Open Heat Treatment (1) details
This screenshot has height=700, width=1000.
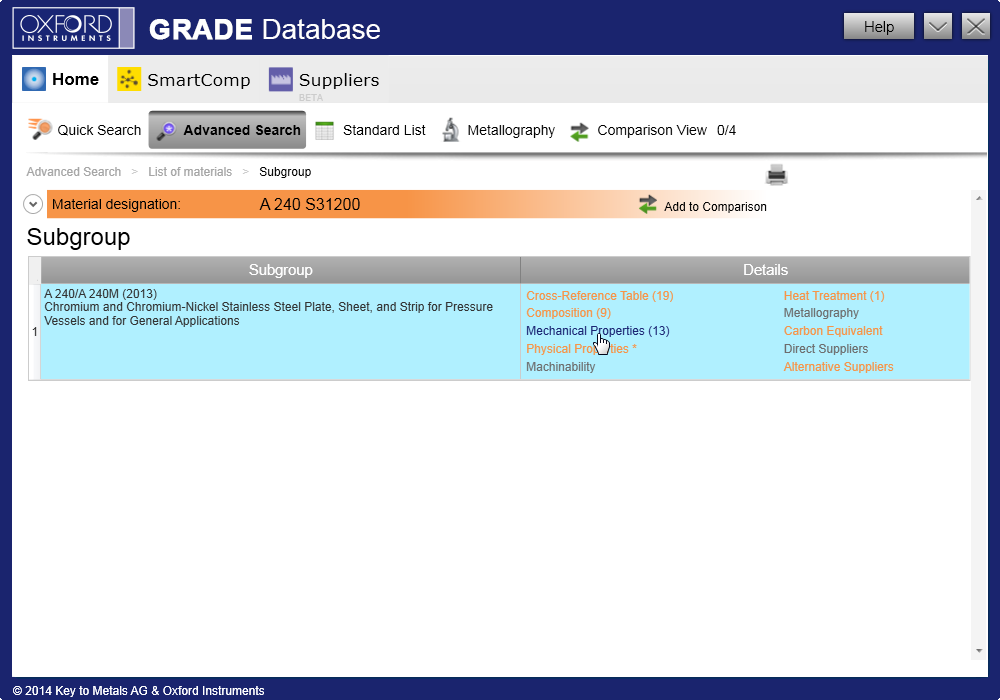point(834,295)
